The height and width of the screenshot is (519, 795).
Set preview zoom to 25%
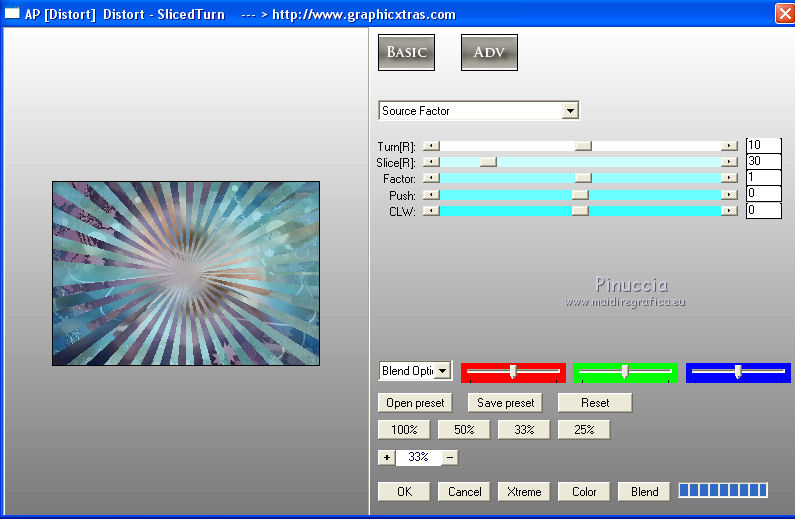click(x=584, y=430)
